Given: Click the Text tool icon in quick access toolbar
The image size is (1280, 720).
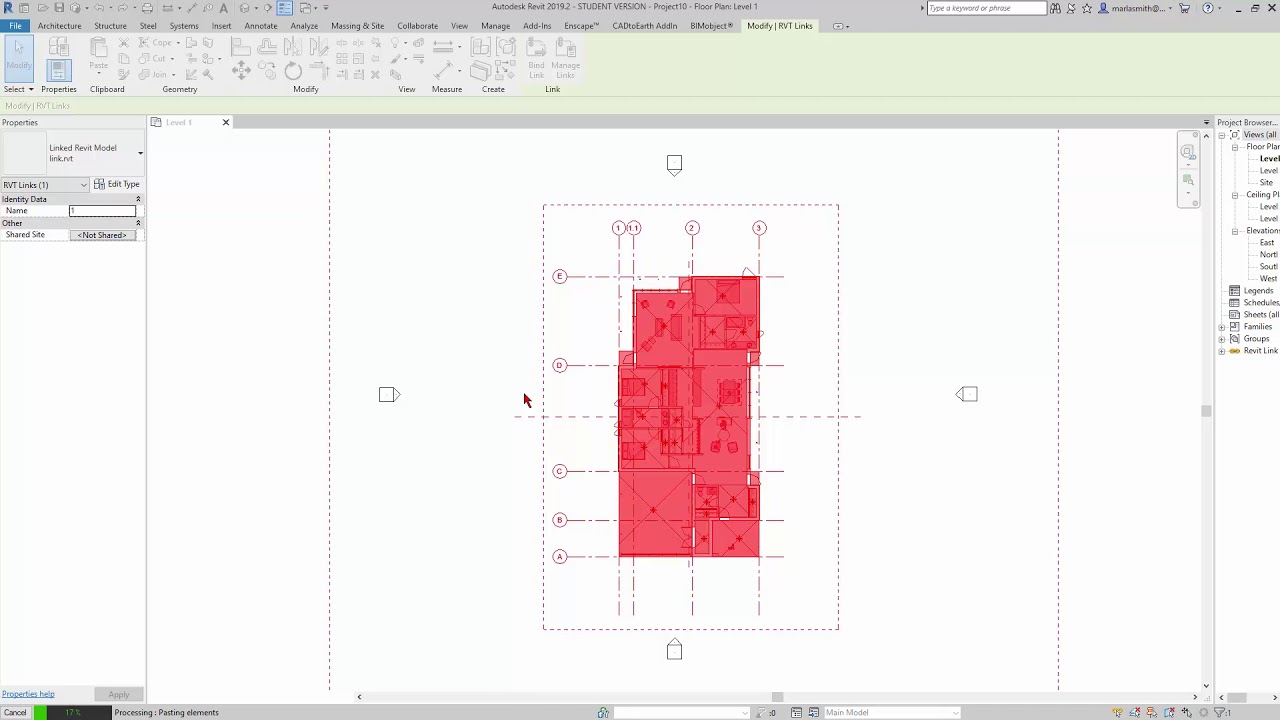Looking at the screenshot, I should [224, 8].
